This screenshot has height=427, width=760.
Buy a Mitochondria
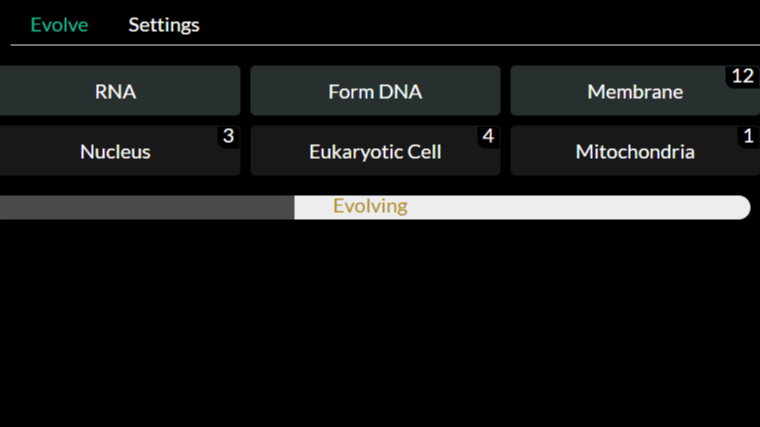[634, 152]
